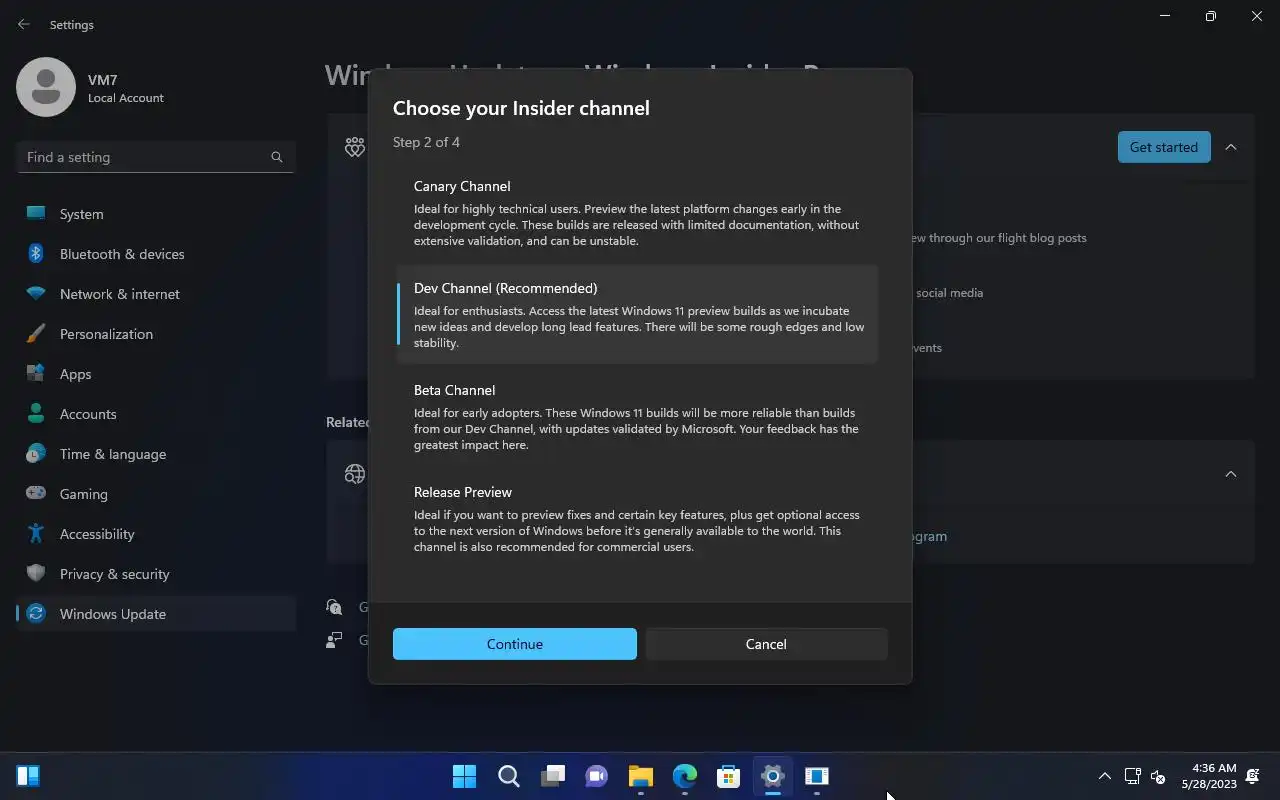Click the Bluetooth icon in sidebar
Screen dimensions: 1280x800
pos(36,254)
